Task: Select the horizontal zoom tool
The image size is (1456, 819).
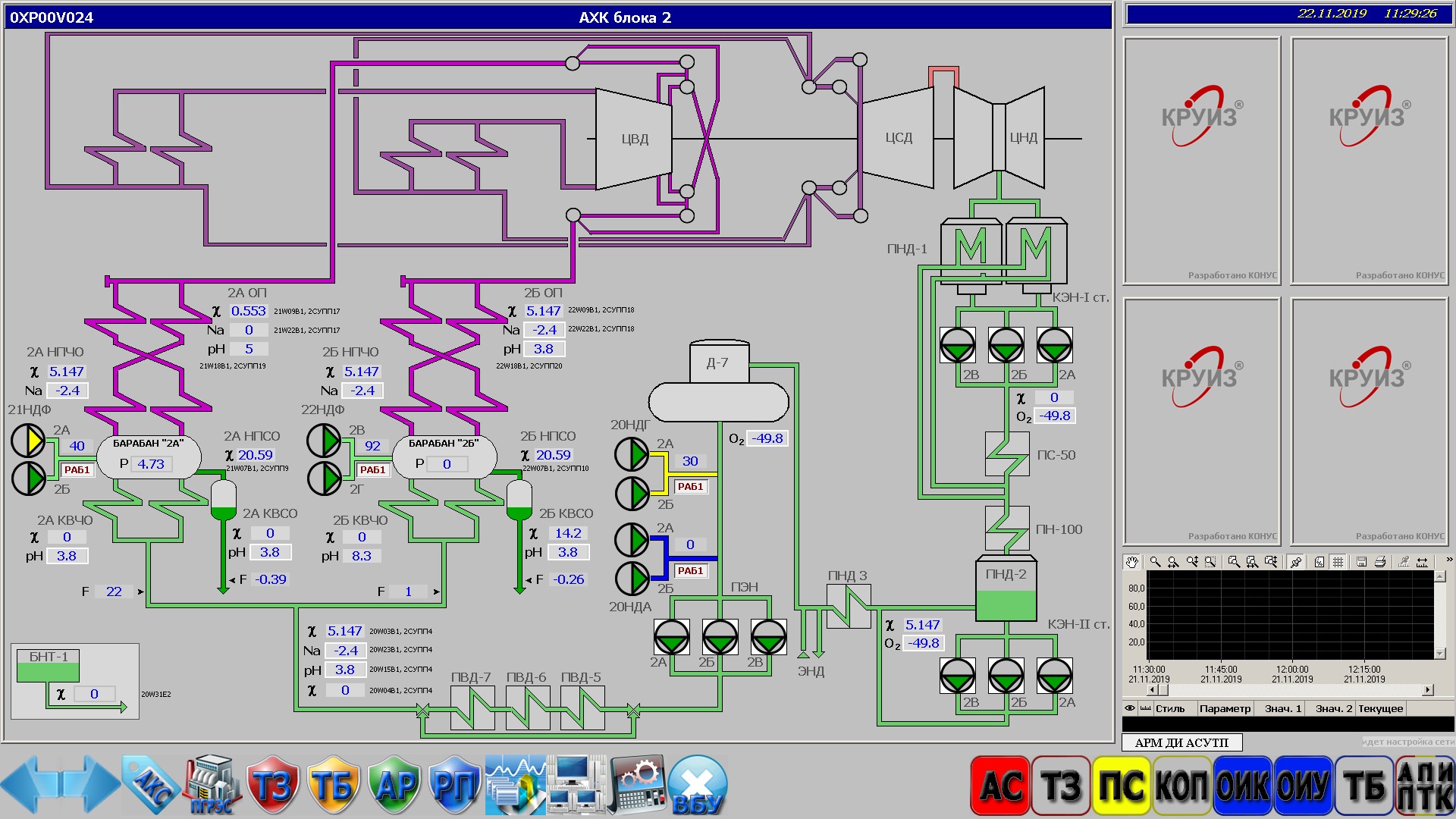Action: 1173,562
